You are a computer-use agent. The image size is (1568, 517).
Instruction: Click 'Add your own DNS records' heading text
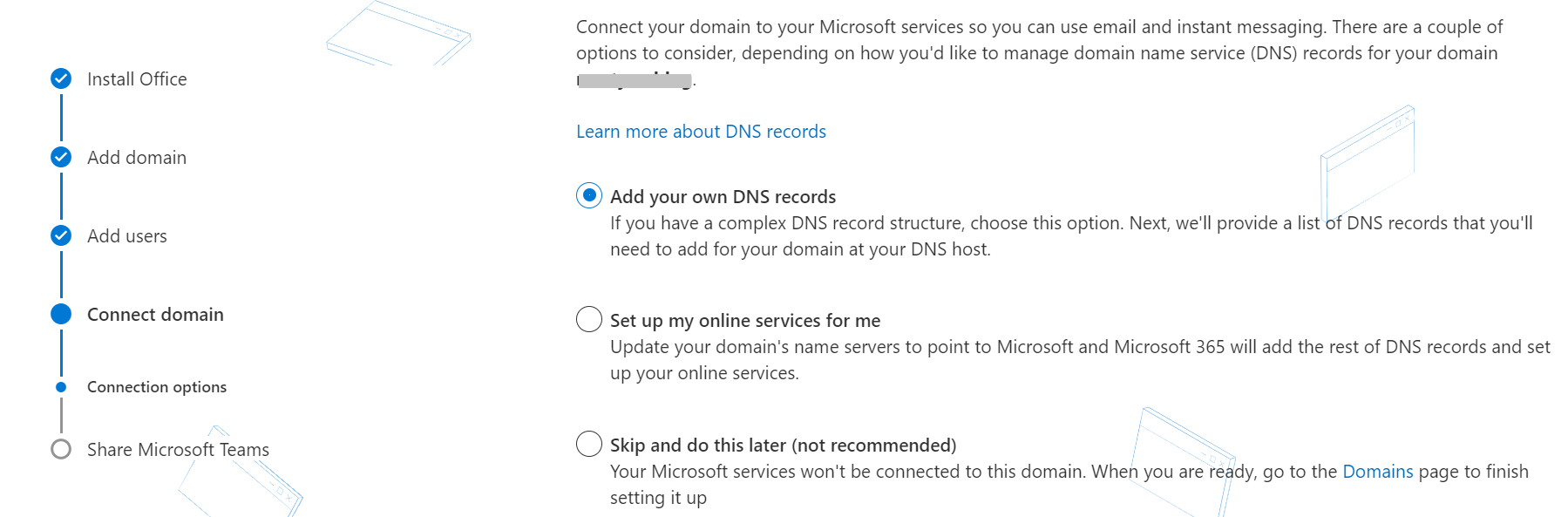723,197
